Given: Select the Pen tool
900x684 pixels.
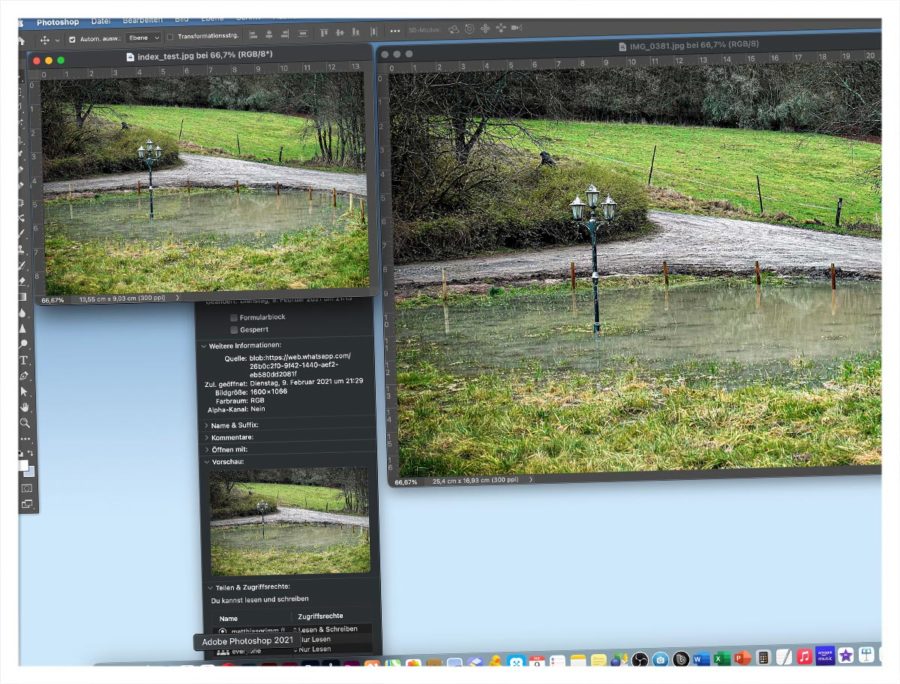Looking at the screenshot, I should tap(24, 376).
